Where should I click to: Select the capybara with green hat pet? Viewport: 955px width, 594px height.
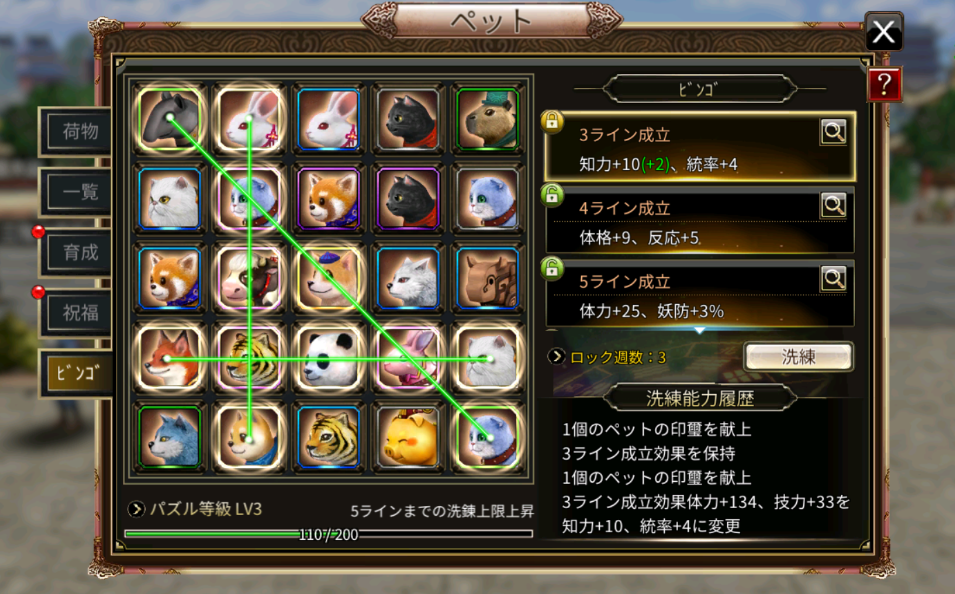click(487, 119)
